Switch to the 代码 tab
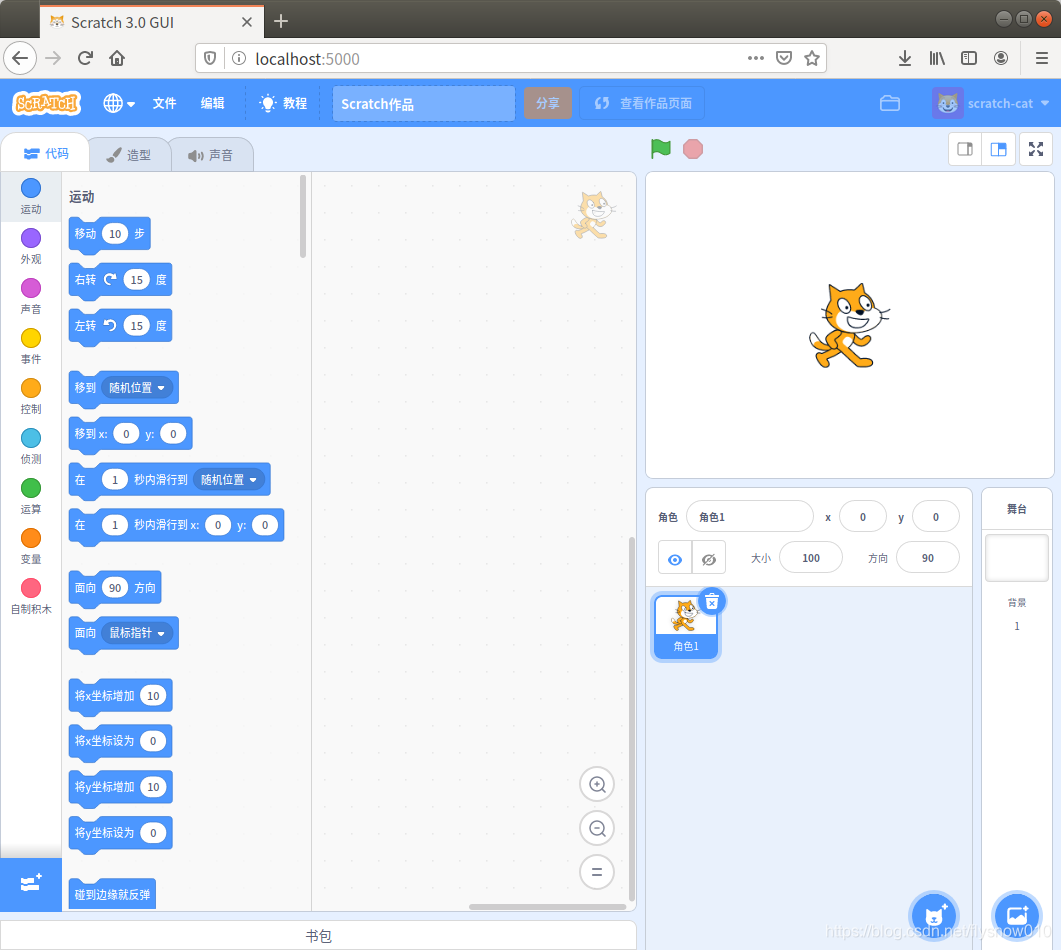The height and width of the screenshot is (950, 1061). [46, 154]
